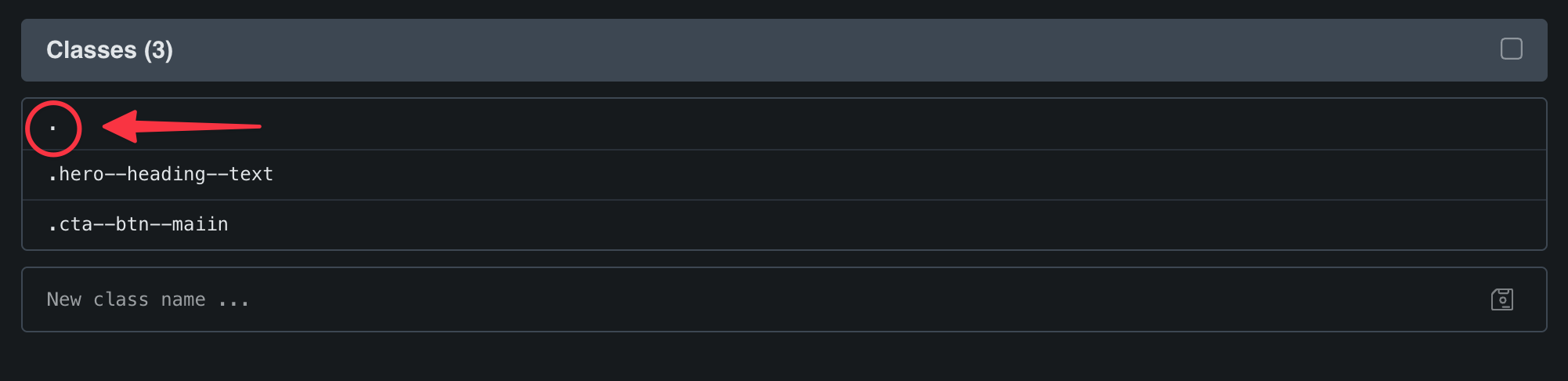Viewport: 1568px width, 381px height.
Task: Click inside the "New class name ..." placeholder
Action: [x=149, y=299]
